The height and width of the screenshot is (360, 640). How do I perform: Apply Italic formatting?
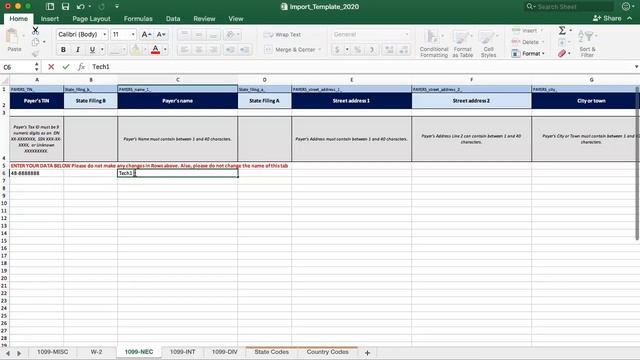coord(78,50)
